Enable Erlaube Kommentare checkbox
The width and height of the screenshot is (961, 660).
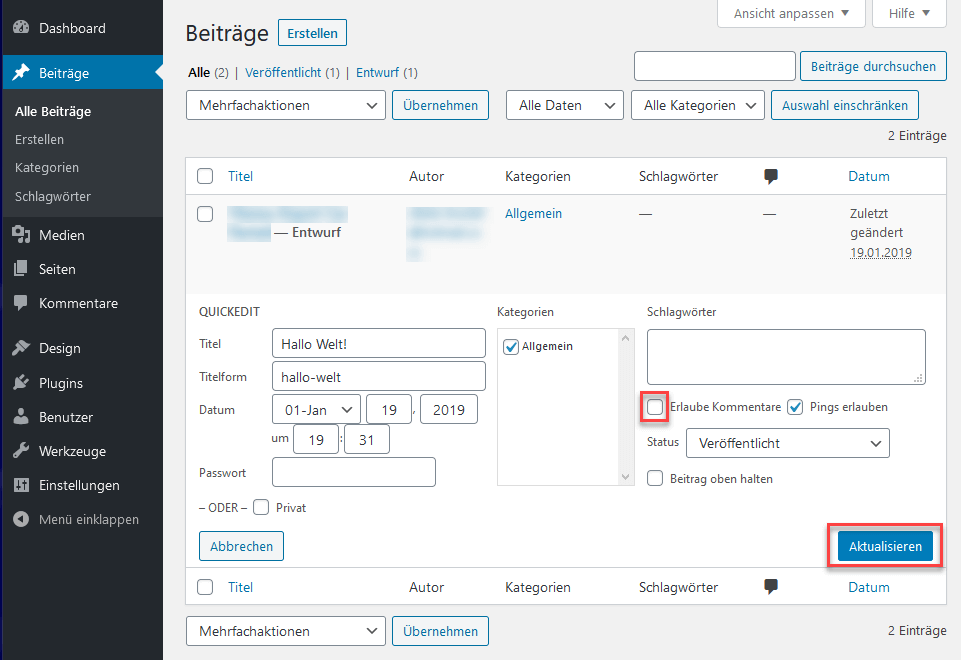655,407
